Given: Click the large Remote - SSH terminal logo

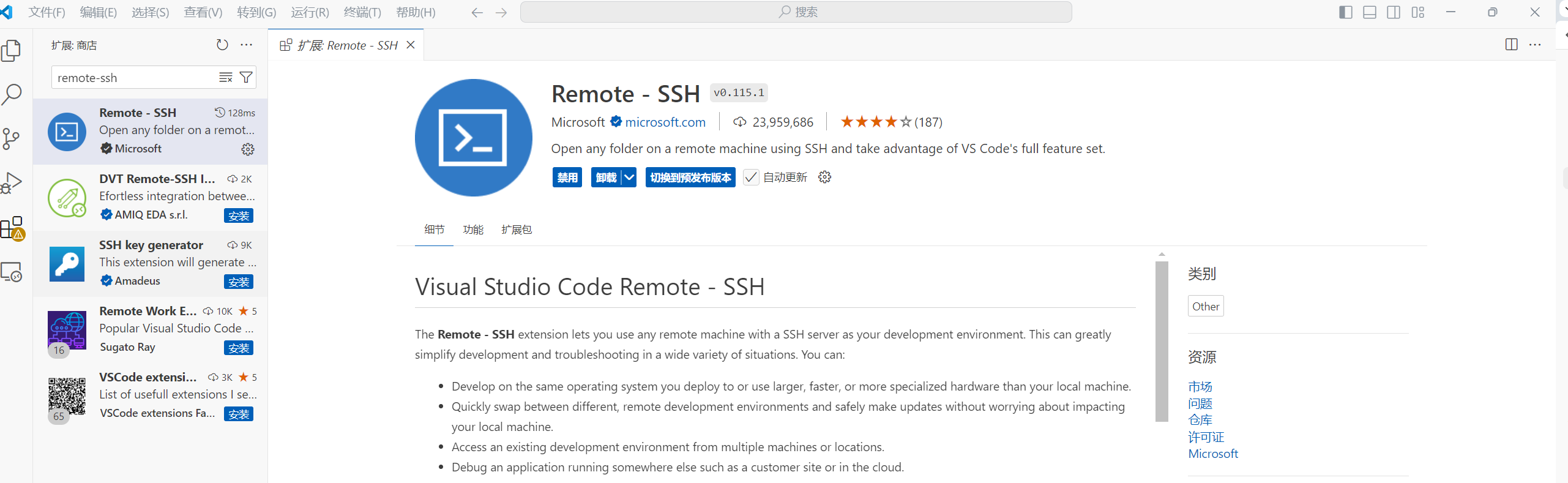Looking at the screenshot, I should [x=473, y=138].
